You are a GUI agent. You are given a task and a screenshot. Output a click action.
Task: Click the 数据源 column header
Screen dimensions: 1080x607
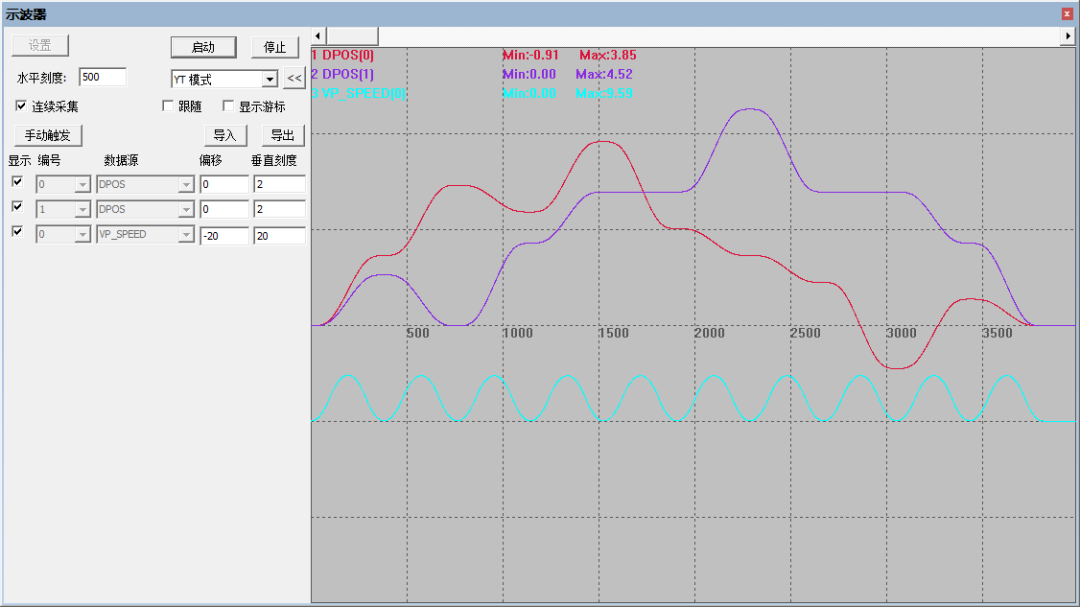(121, 161)
